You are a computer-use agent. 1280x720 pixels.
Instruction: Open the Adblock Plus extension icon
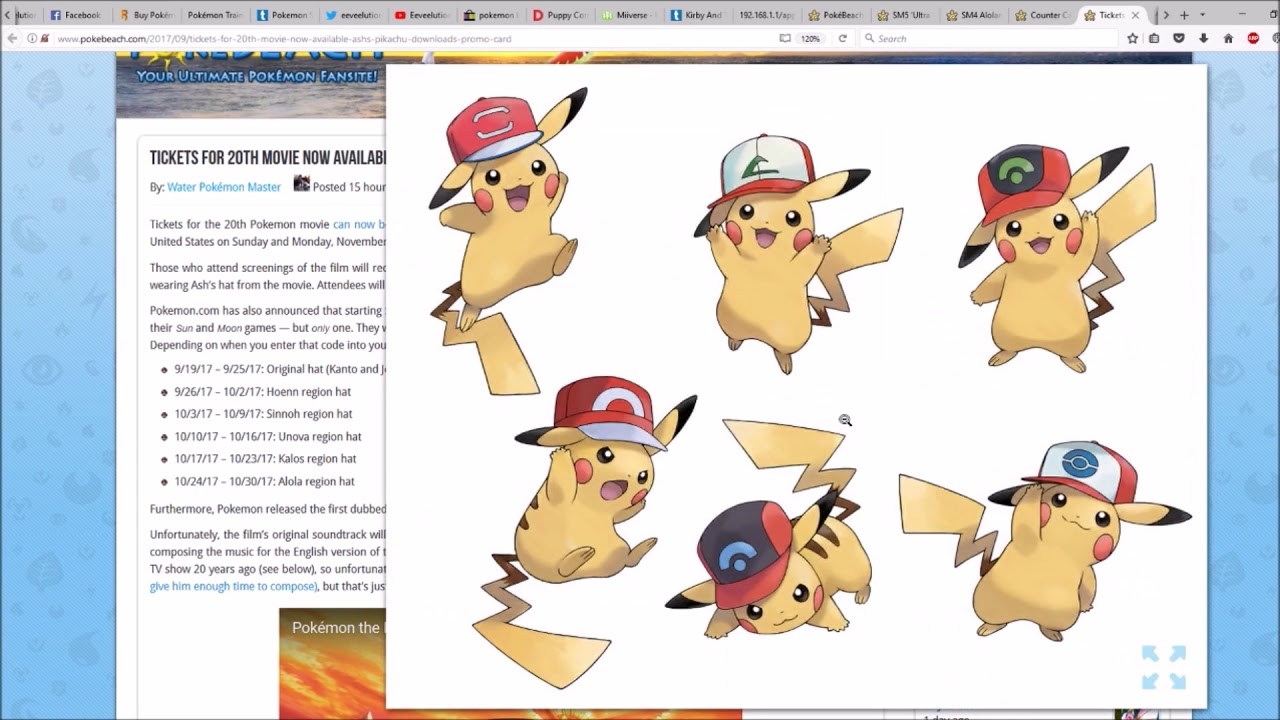click(x=1253, y=38)
